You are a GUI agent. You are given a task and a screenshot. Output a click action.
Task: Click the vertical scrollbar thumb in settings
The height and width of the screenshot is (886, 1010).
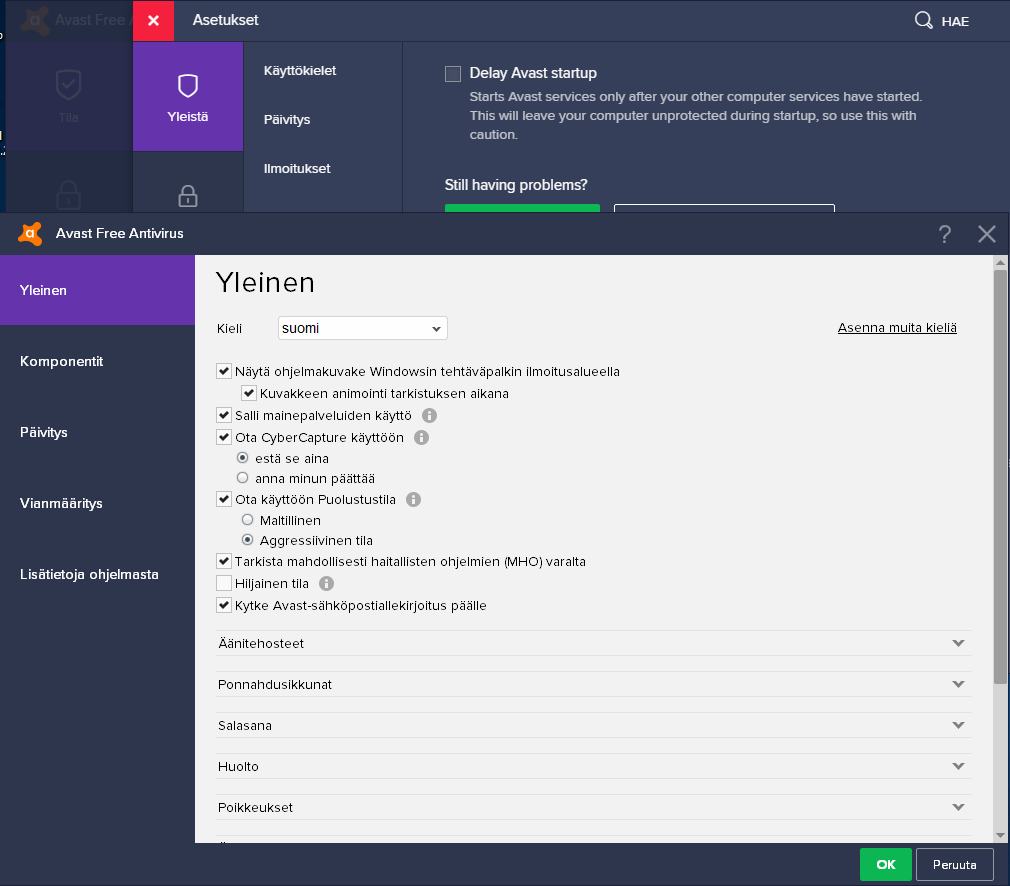(1000, 477)
